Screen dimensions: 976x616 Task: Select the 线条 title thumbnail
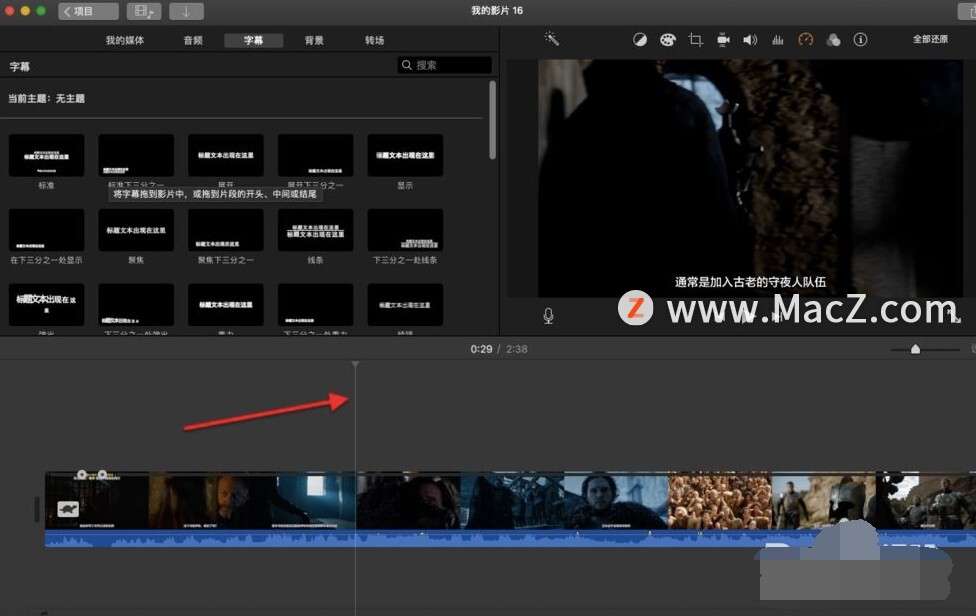click(316, 230)
